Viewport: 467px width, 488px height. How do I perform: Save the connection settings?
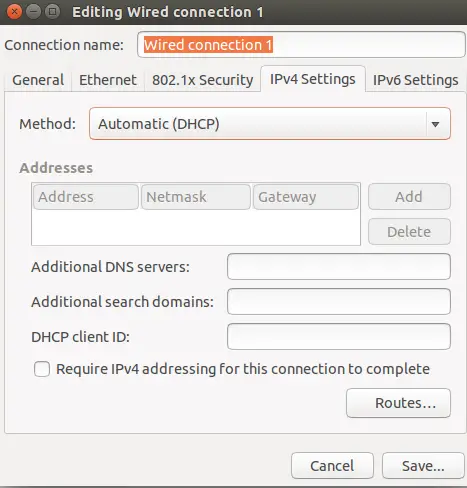click(423, 466)
